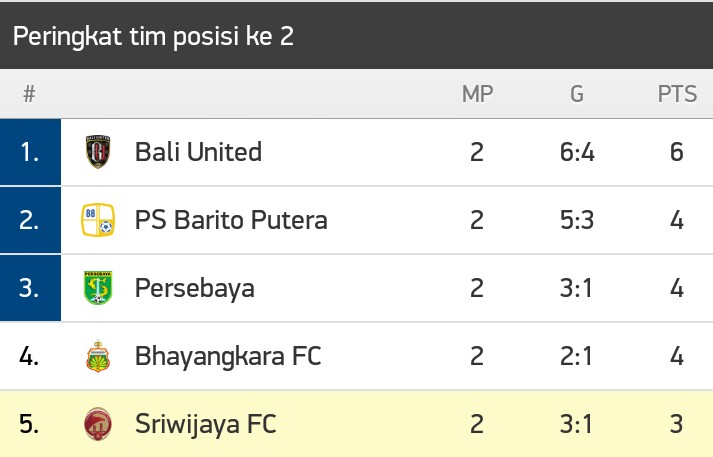Image resolution: width=713 pixels, height=457 pixels.
Task: Click the Persebaya green club logo
Action: [x=98, y=288]
